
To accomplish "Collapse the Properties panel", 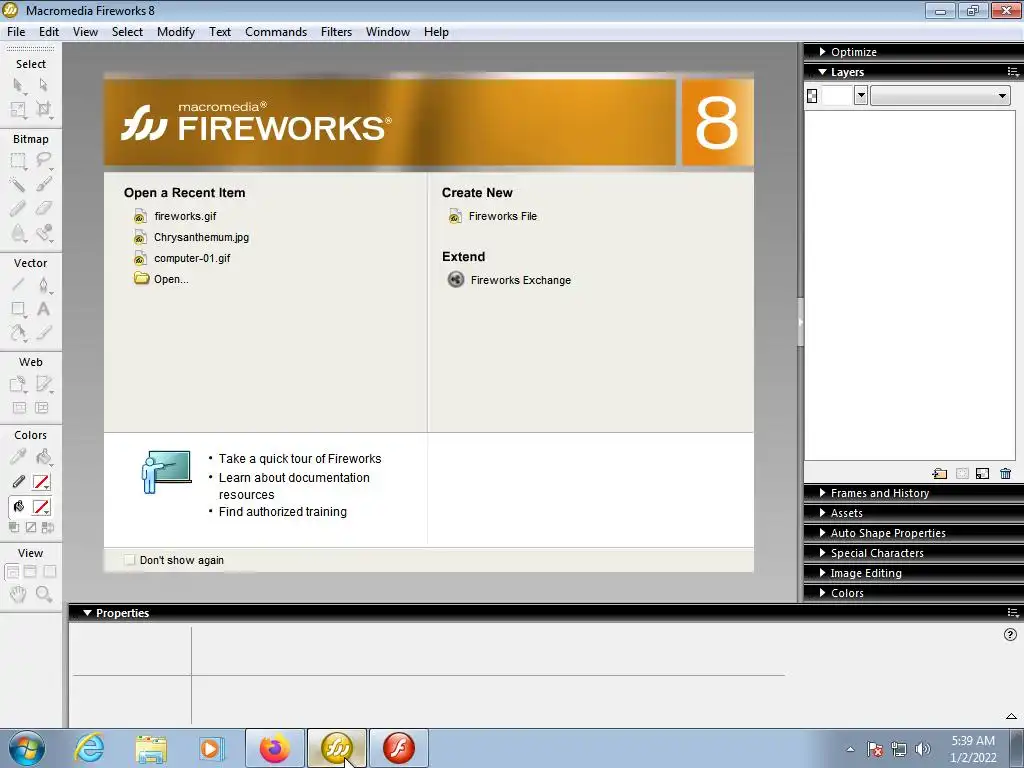I will pos(88,613).
